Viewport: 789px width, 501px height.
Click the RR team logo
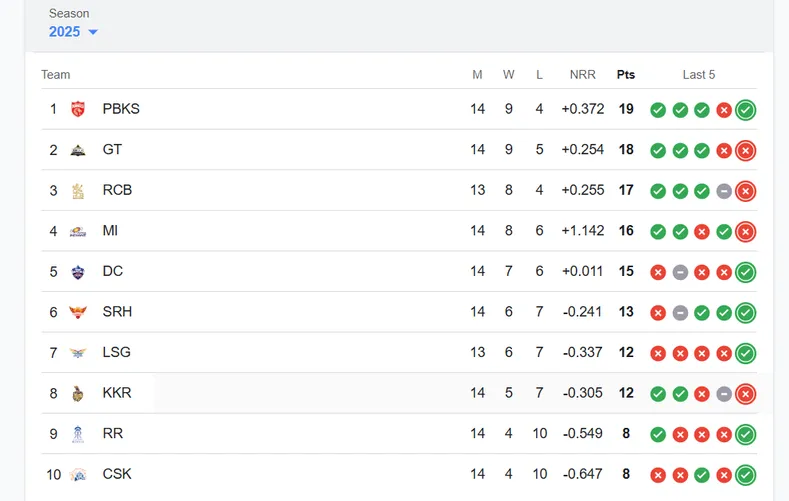78,434
